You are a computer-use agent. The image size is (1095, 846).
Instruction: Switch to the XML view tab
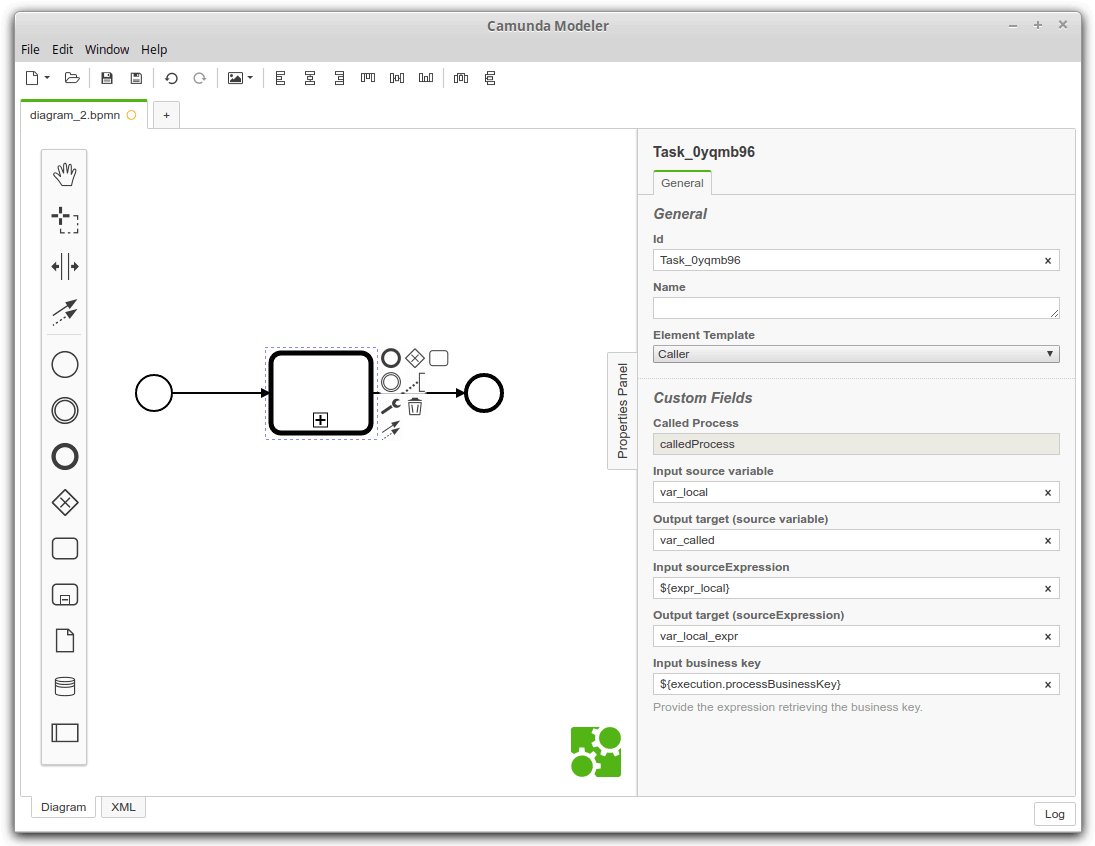click(124, 807)
